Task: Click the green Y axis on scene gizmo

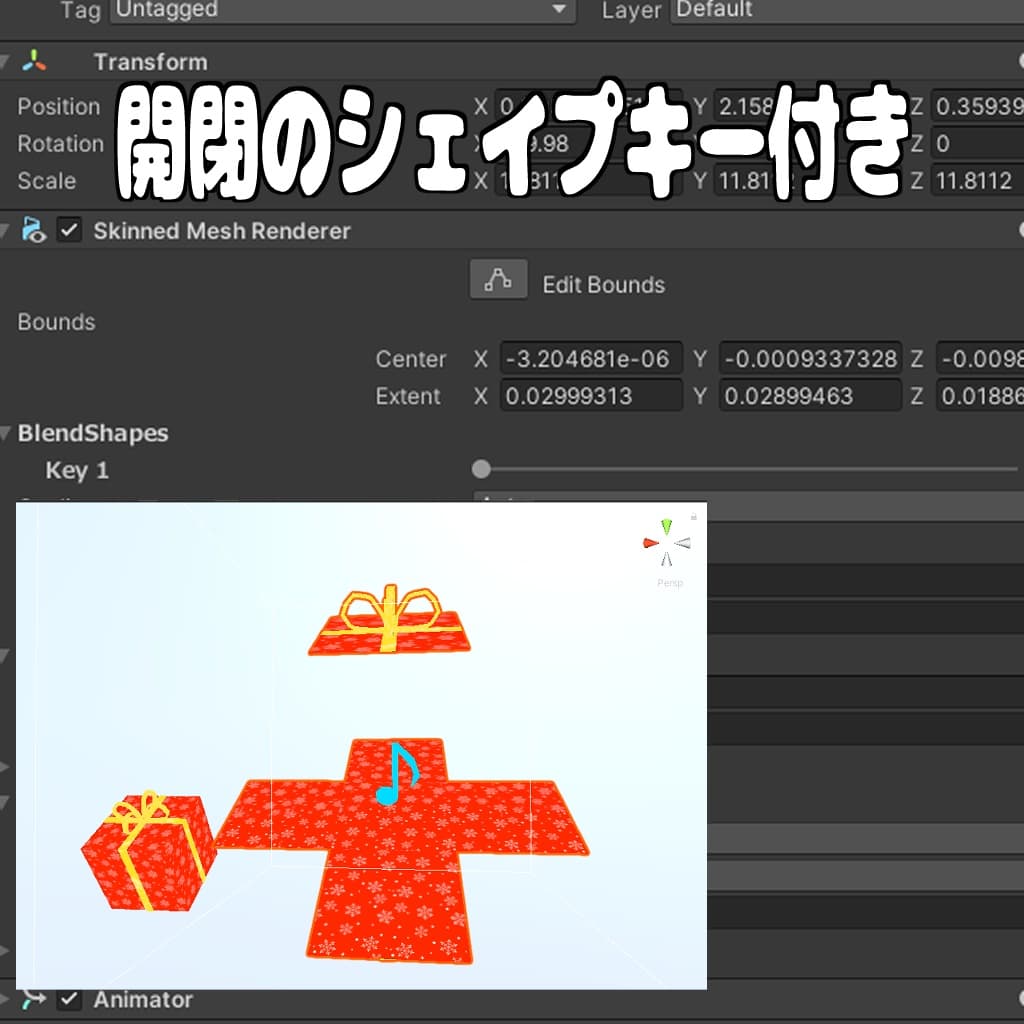Action: pos(667,526)
